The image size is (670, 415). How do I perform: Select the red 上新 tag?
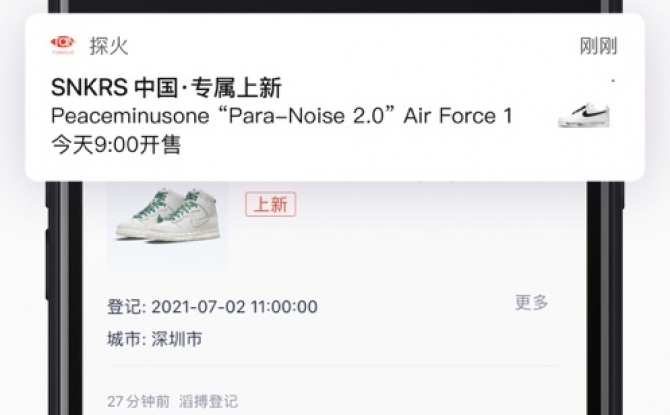coord(270,204)
